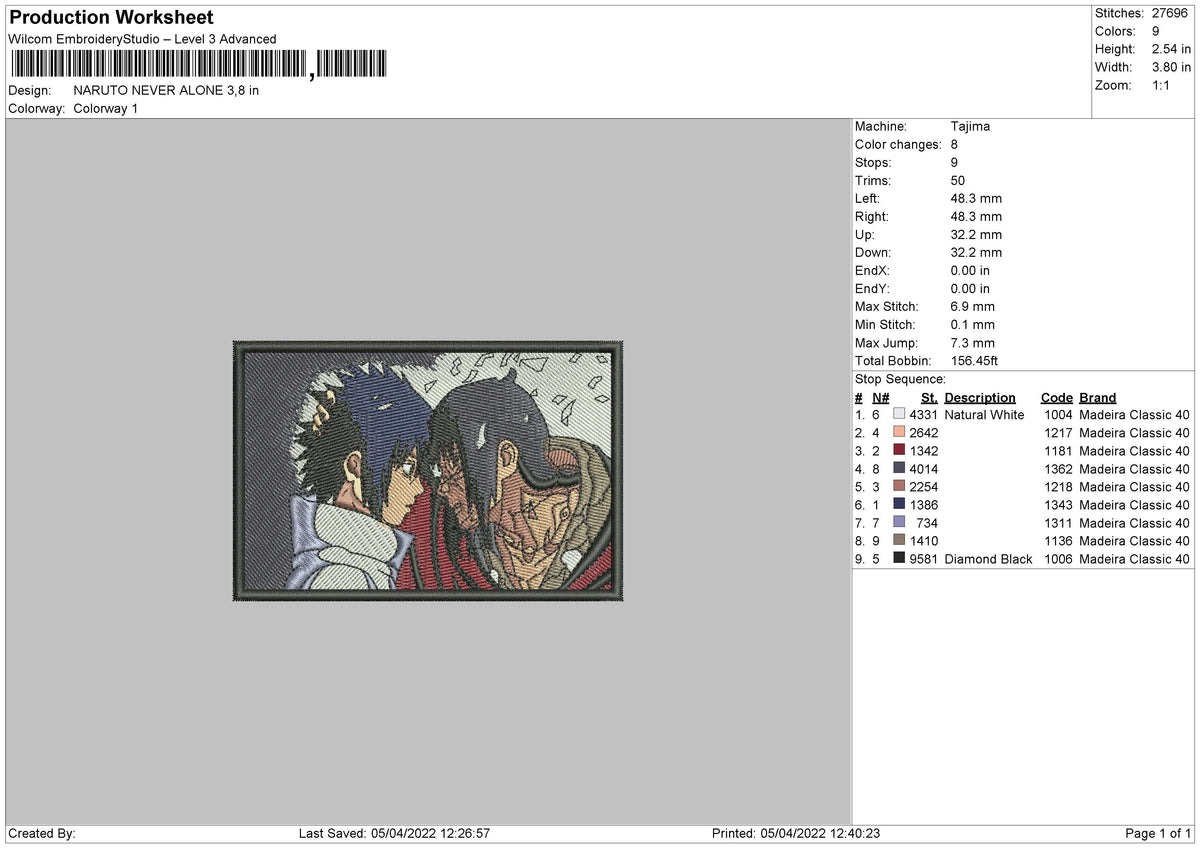Select the 2642-stitch peach color swatch

[x=899, y=432]
